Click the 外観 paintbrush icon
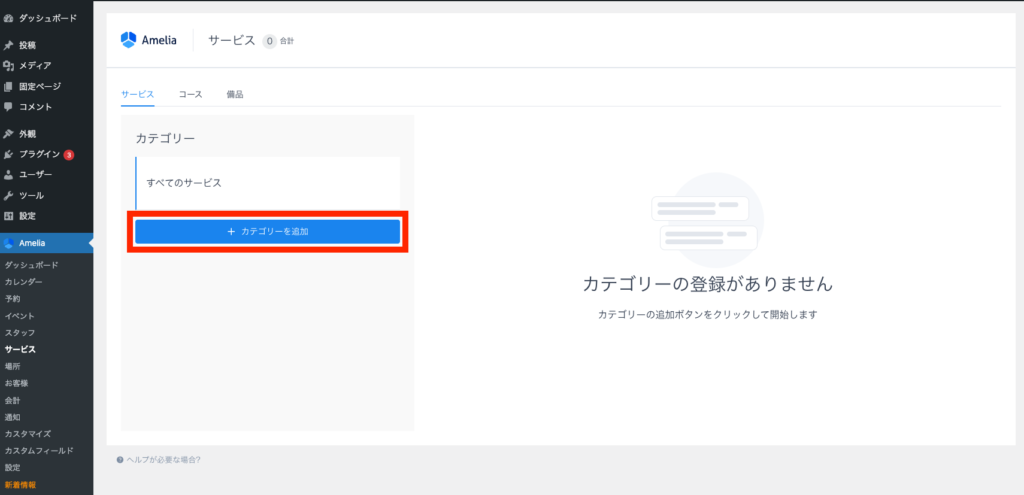Image resolution: width=1024 pixels, height=495 pixels. 9,134
